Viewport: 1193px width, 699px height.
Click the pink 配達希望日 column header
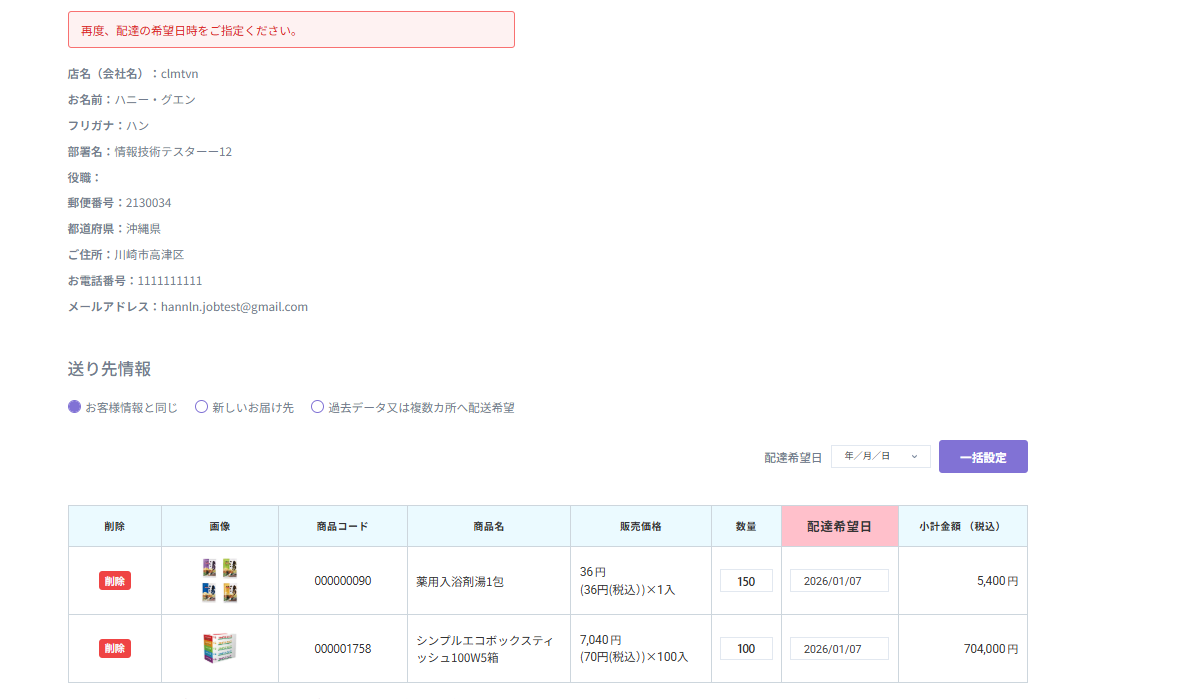[x=839, y=526]
